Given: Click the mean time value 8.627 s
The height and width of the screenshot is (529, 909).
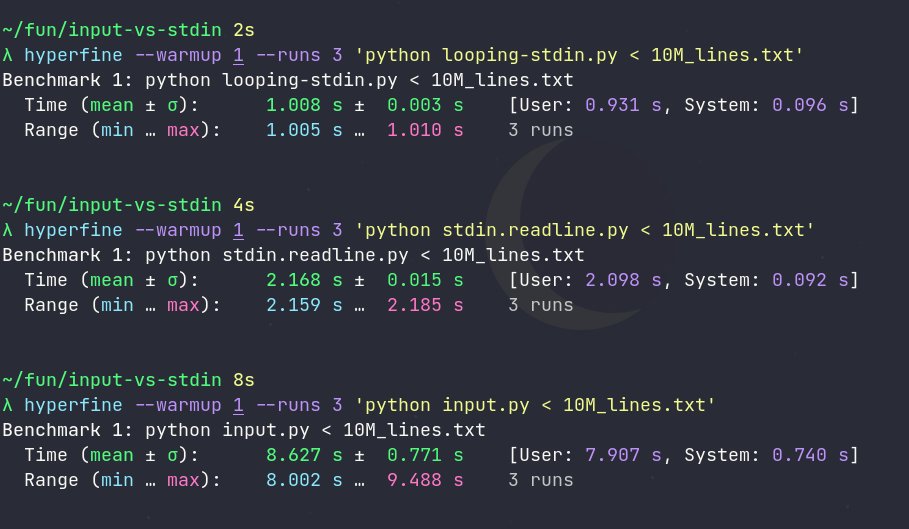Looking at the screenshot, I should 304,455.
